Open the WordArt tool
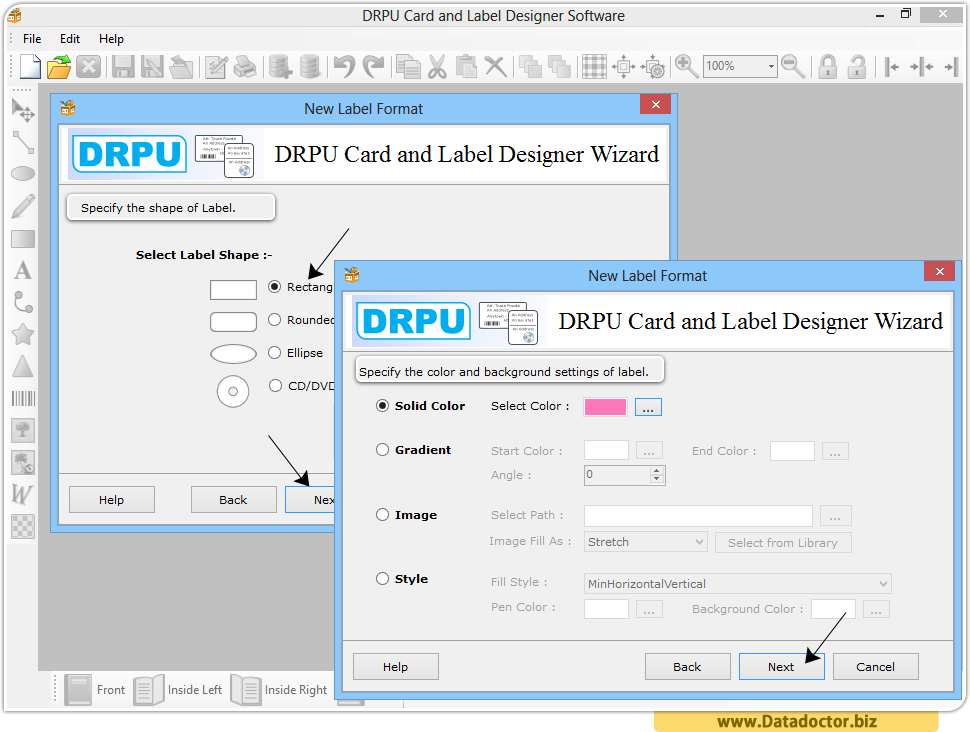Screen dimensions: 970x732 22,493
